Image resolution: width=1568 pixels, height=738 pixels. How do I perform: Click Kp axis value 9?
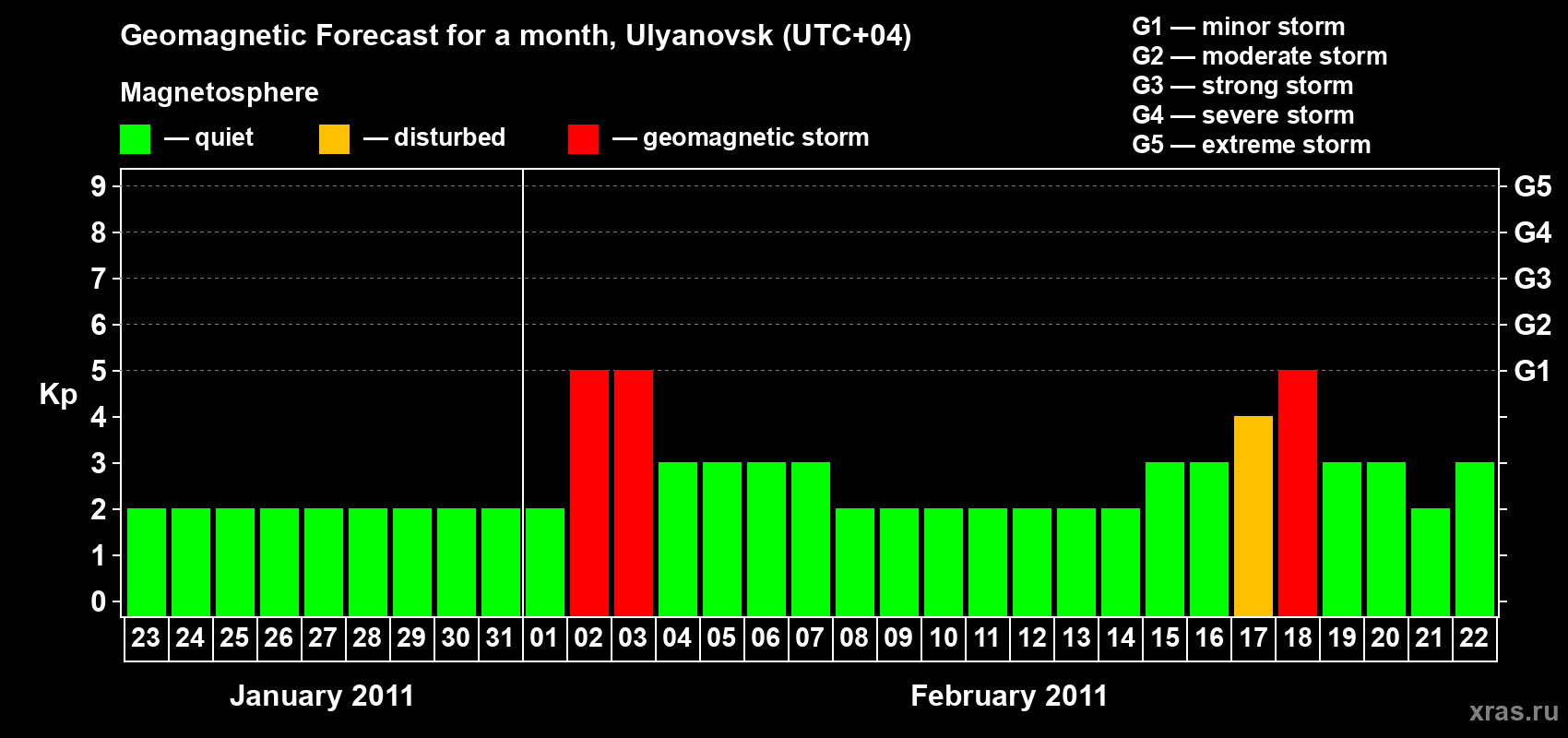[x=99, y=186]
